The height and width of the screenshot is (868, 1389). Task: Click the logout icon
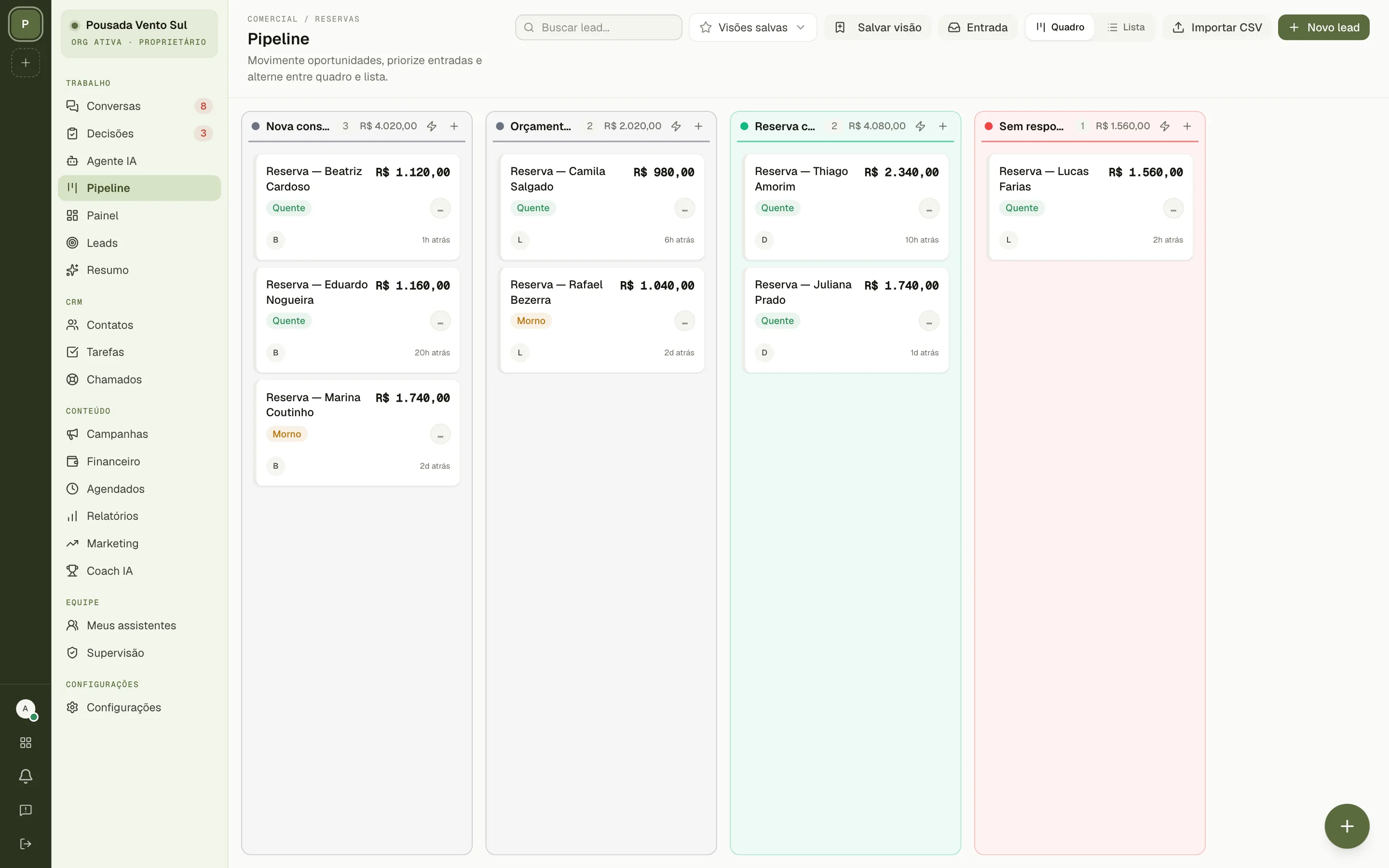click(25, 844)
